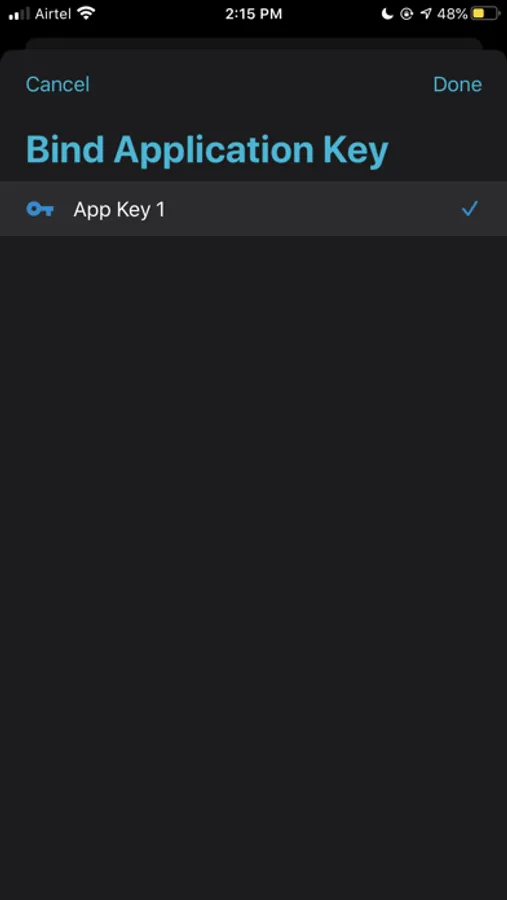Tap the Bind Application Key heading
The width and height of the screenshot is (507, 900).
coord(207,150)
